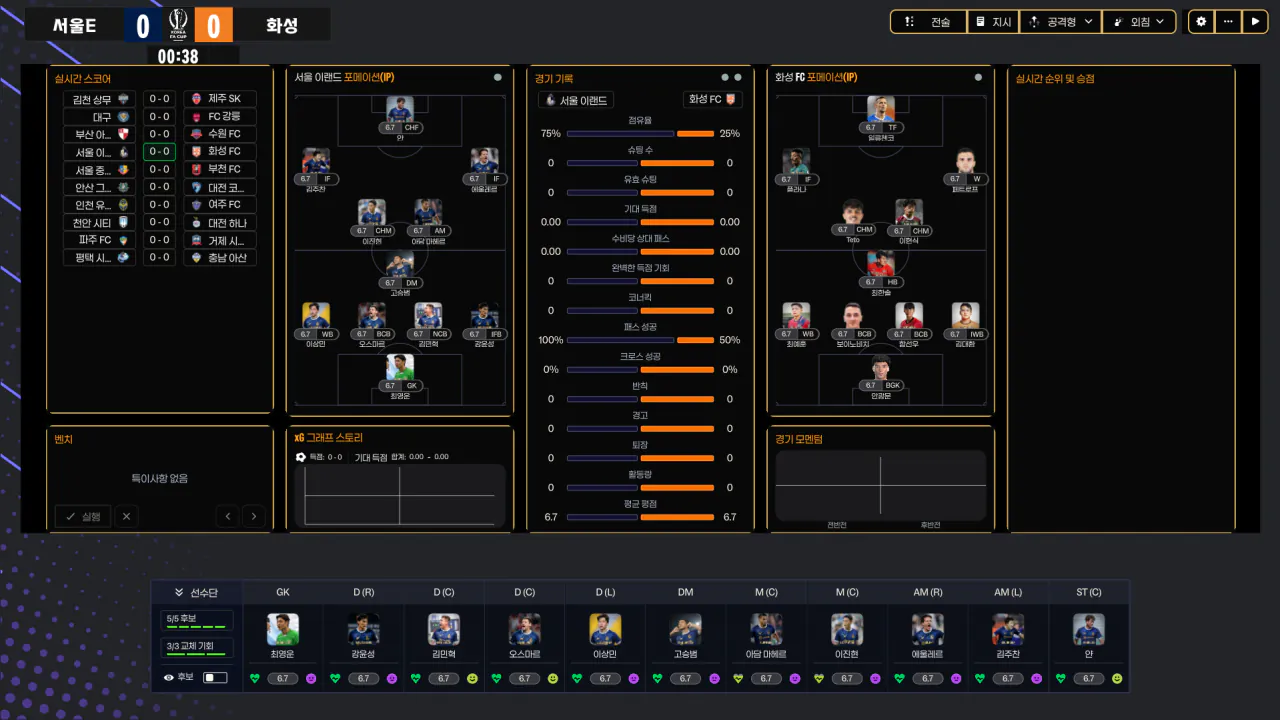1280x720 pixels.
Task: Click the morale face icon for 고승범
Action: click(714, 679)
